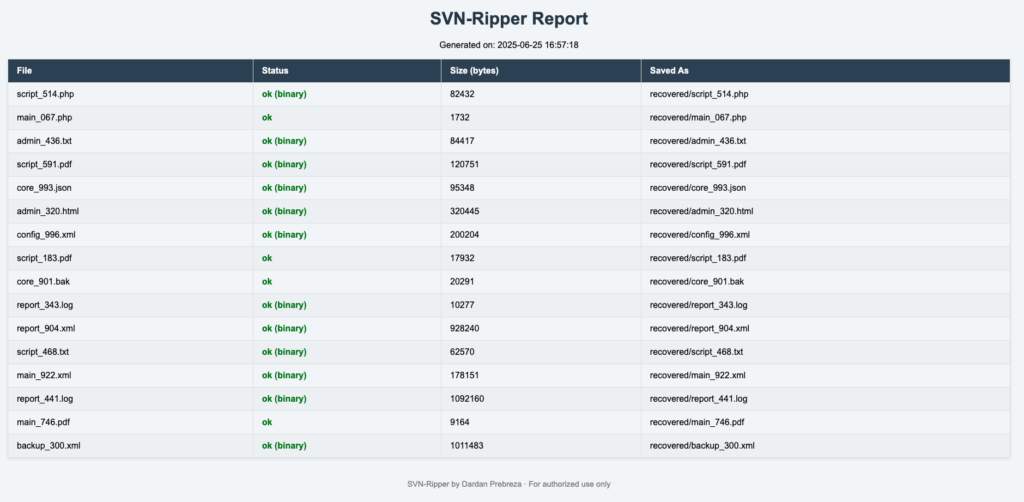The image size is (1024, 502).
Task: Click saved path recovered/script_591.pdf
Action: [698, 165]
